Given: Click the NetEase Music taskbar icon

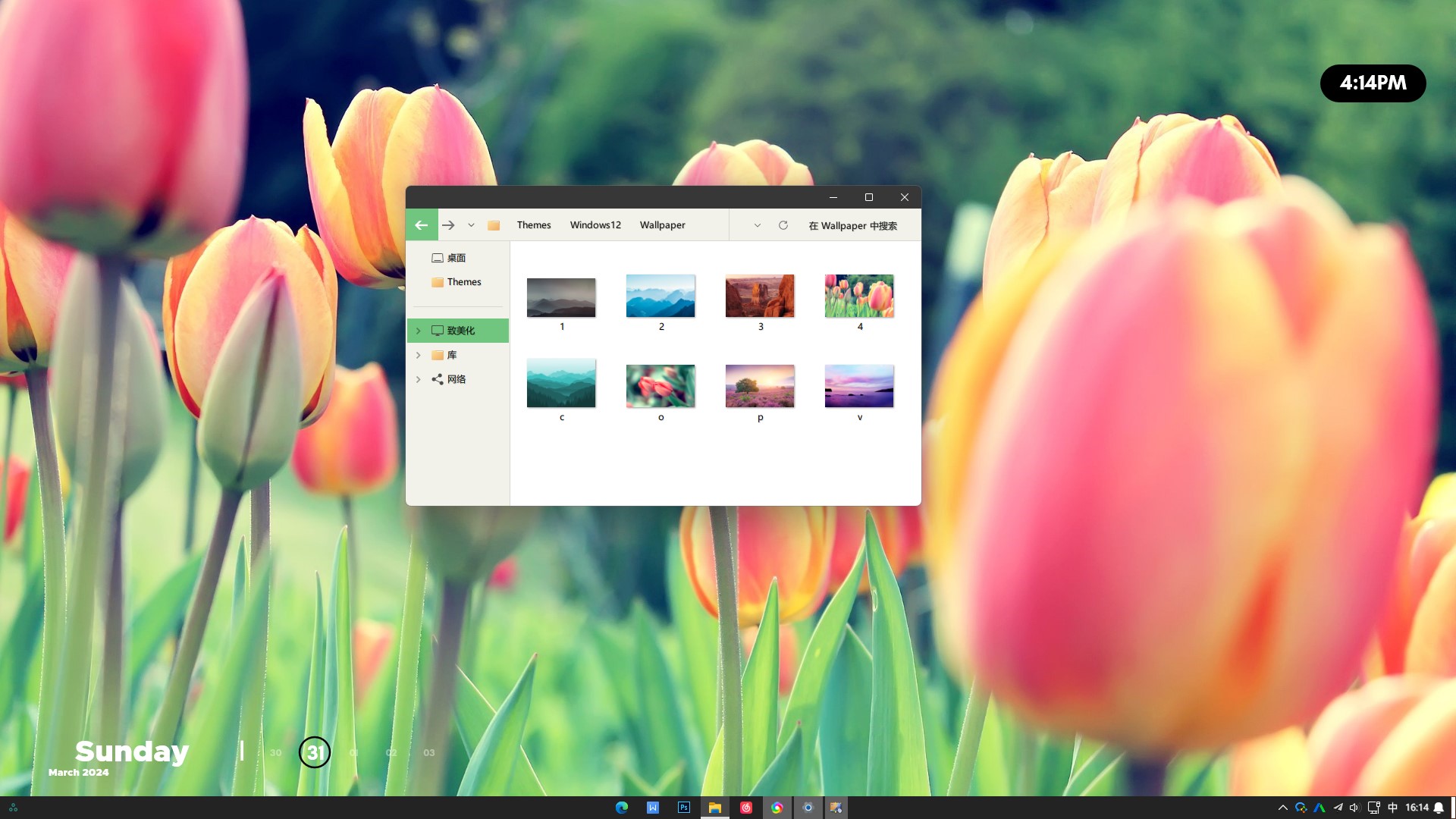Looking at the screenshot, I should click(746, 808).
